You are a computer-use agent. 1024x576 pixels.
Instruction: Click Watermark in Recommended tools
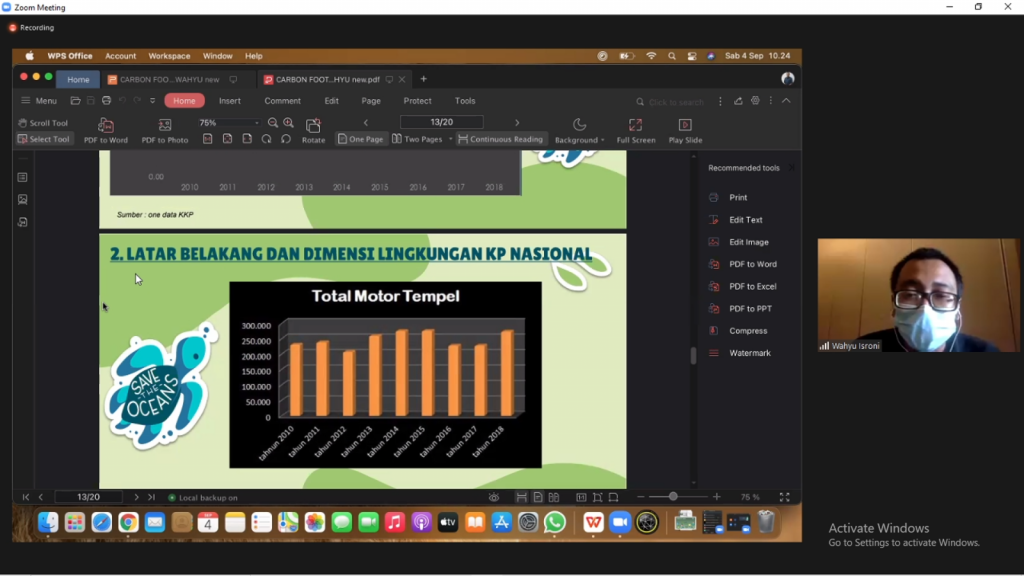point(749,353)
